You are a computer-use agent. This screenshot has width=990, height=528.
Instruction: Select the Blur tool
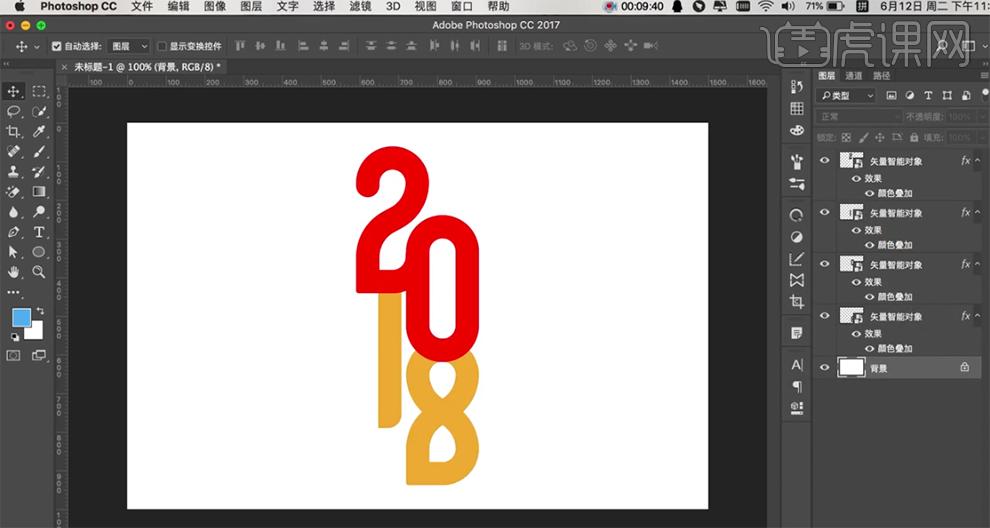pos(13,212)
